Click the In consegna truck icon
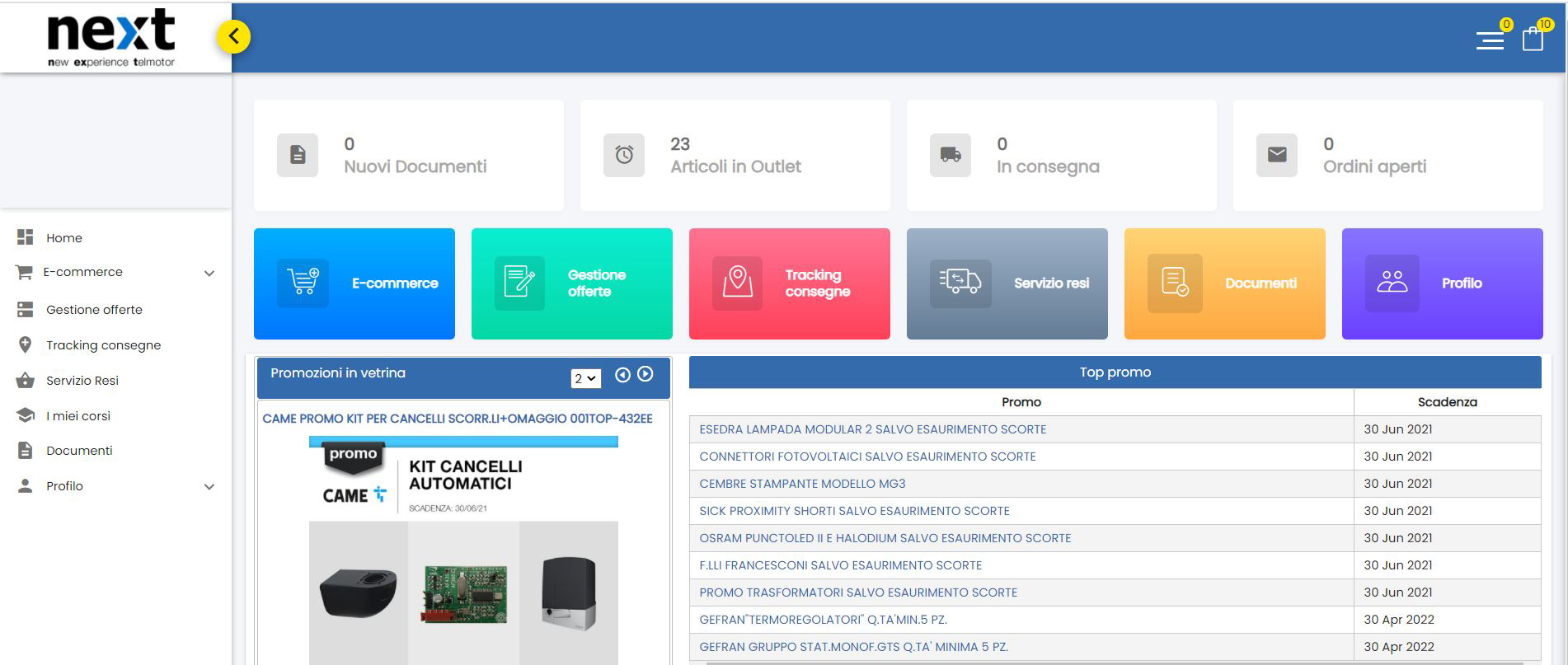Image resolution: width=1568 pixels, height=665 pixels. [x=951, y=155]
